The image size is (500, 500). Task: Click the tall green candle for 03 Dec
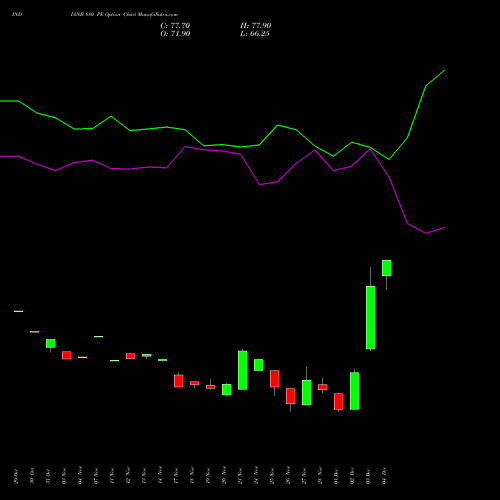(370, 317)
